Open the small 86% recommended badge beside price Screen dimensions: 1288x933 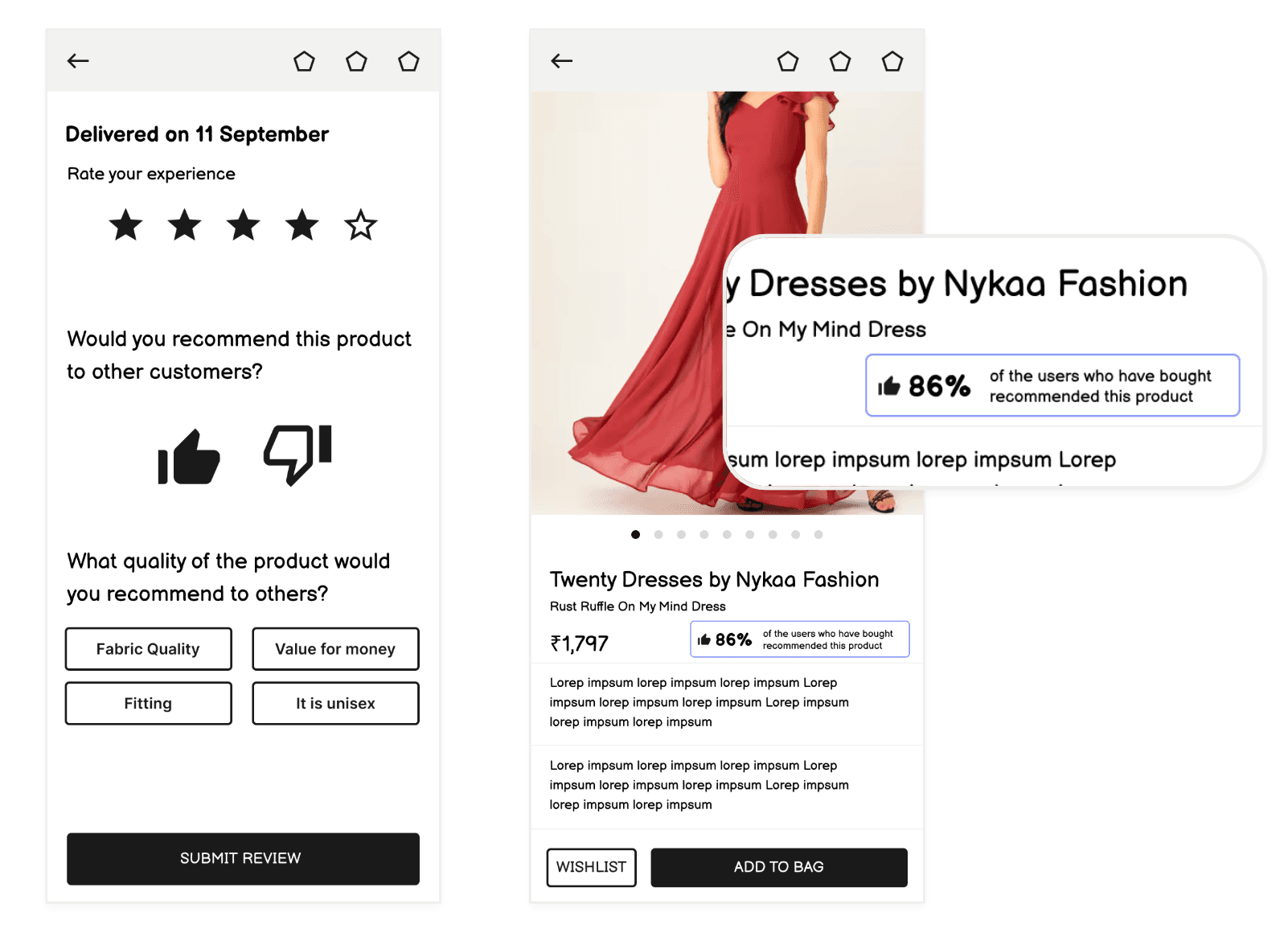click(800, 639)
